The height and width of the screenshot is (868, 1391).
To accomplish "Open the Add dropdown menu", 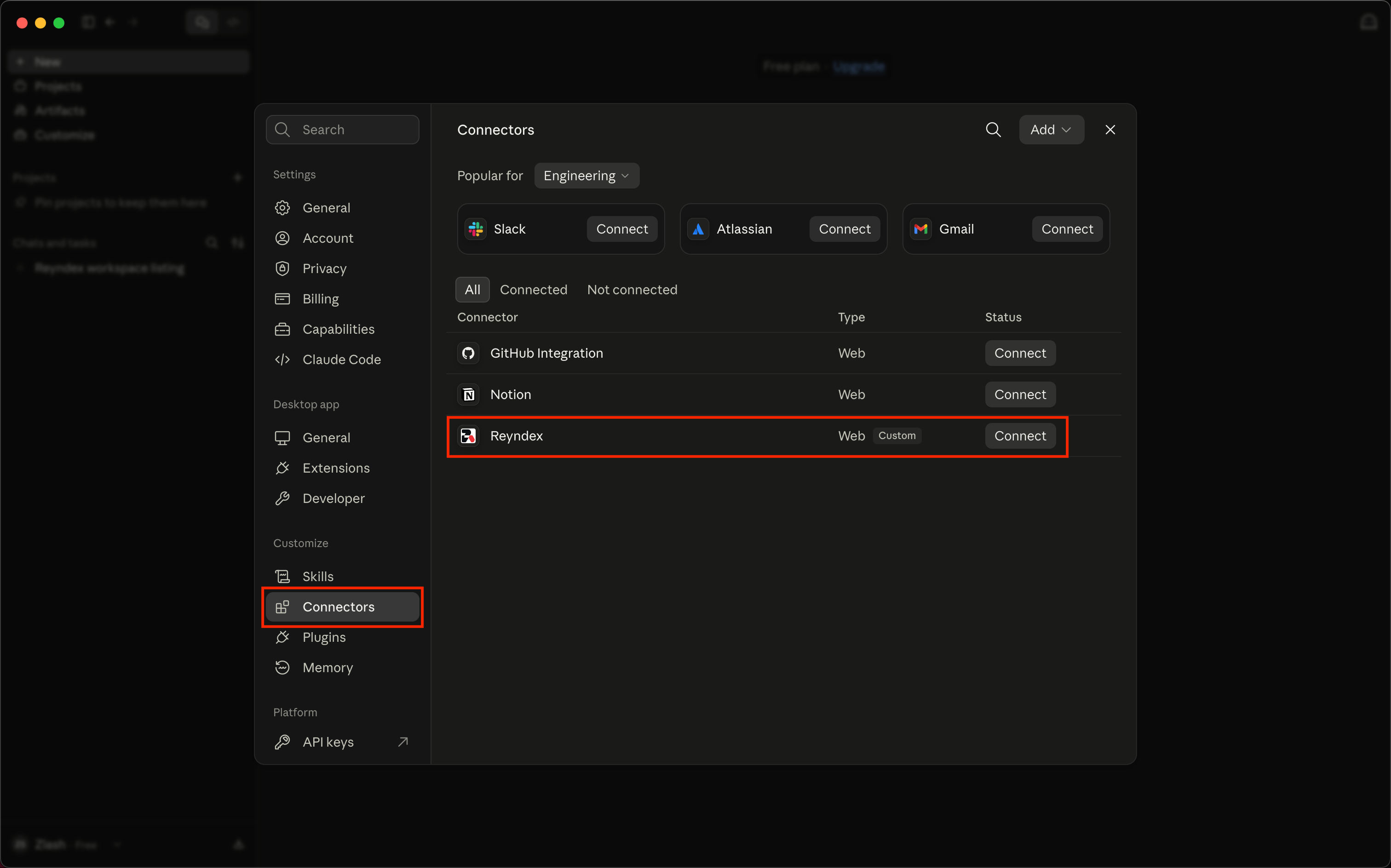I will click(x=1051, y=130).
